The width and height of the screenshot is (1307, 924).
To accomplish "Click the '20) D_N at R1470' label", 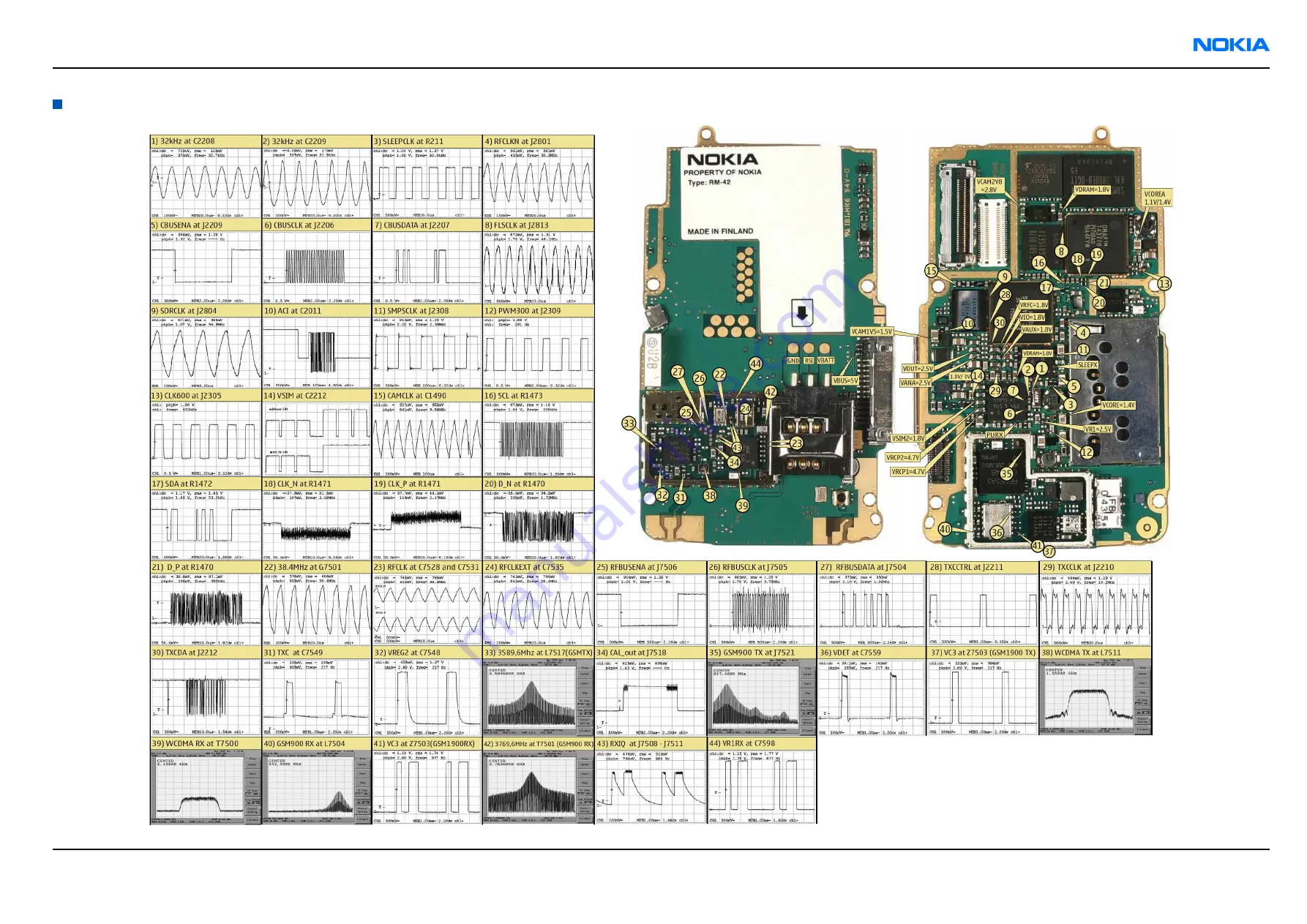I will click(514, 484).
